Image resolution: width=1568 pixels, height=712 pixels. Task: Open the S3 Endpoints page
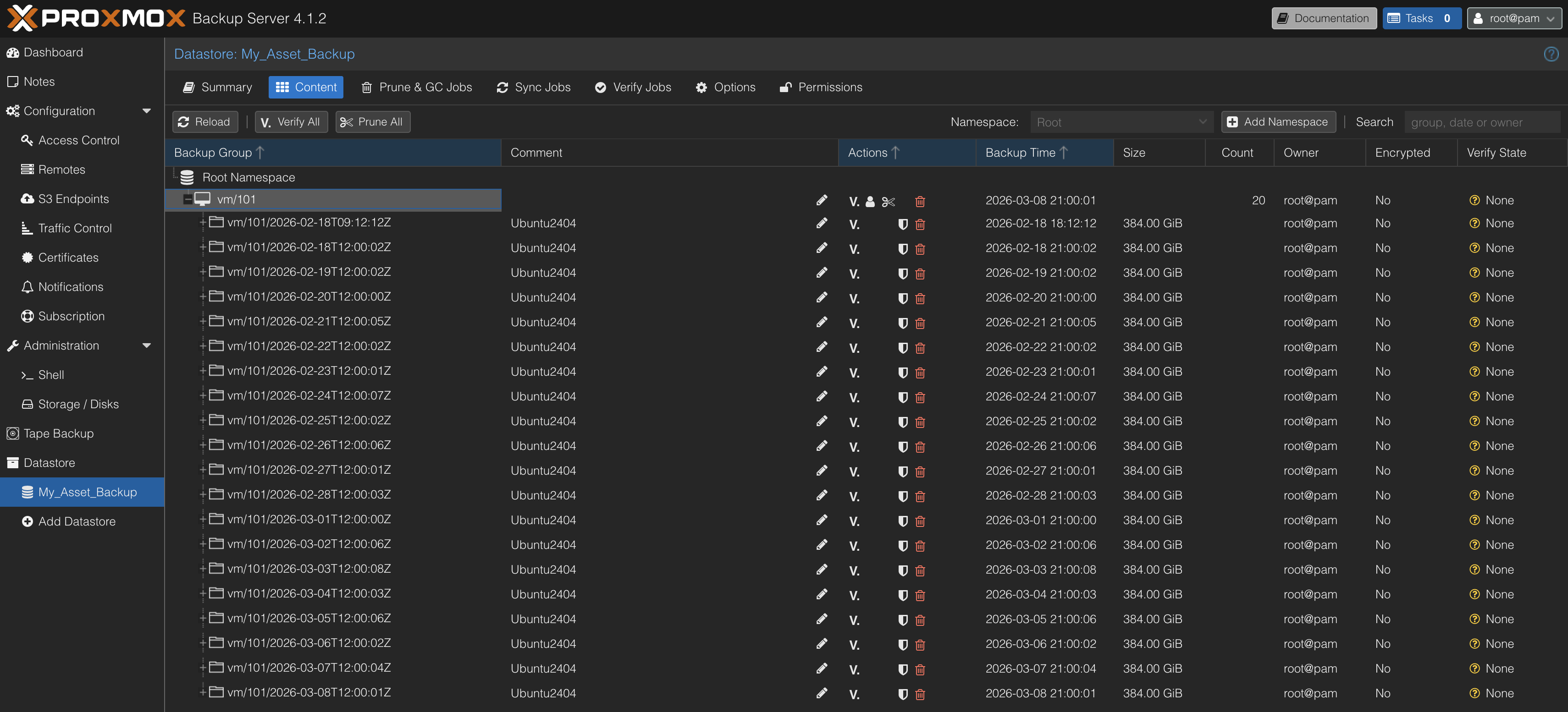pyautogui.click(x=74, y=199)
